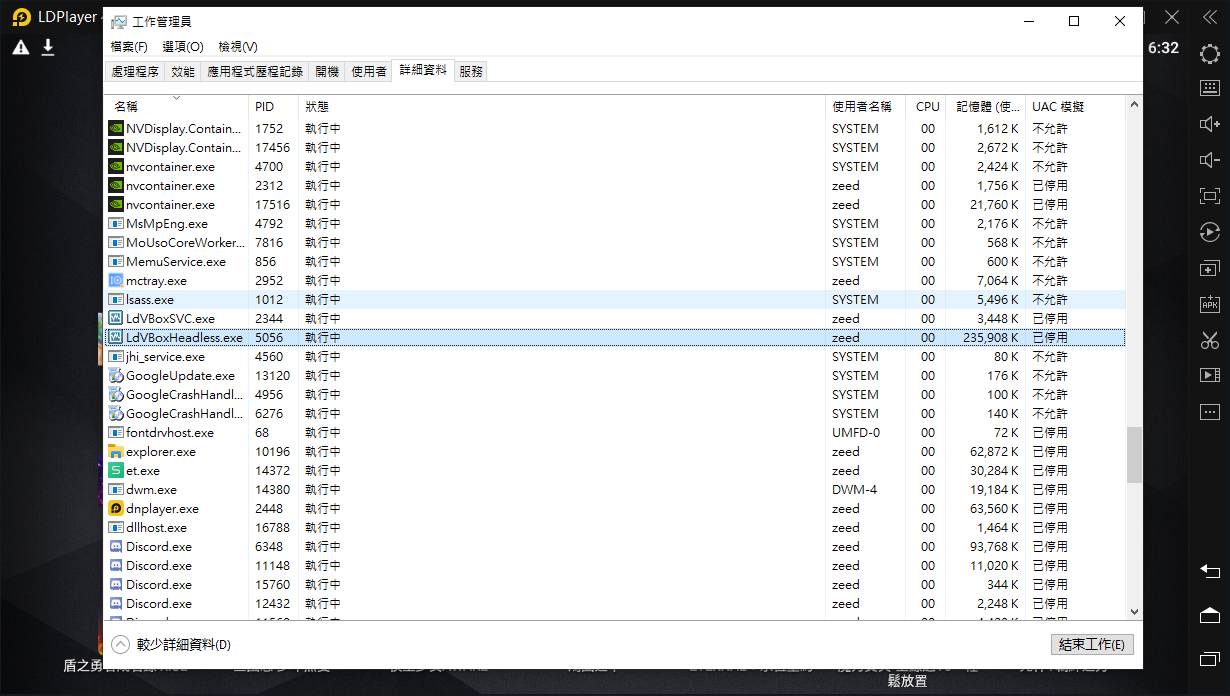Viewport: 1230px width, 696px height.
Task: Select the fontdrvhost.exe row
Action: click(615, 433)
